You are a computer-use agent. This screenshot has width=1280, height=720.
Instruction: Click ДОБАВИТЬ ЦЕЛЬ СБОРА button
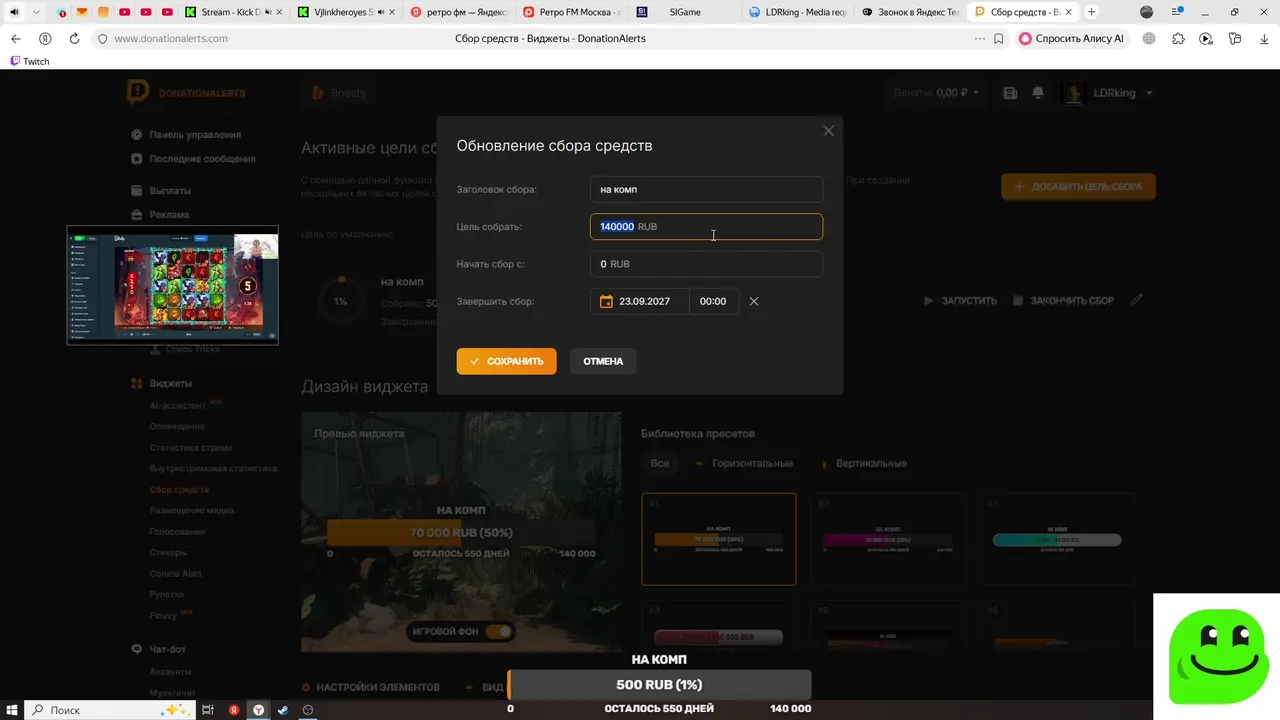click(x=1078, y=187)
